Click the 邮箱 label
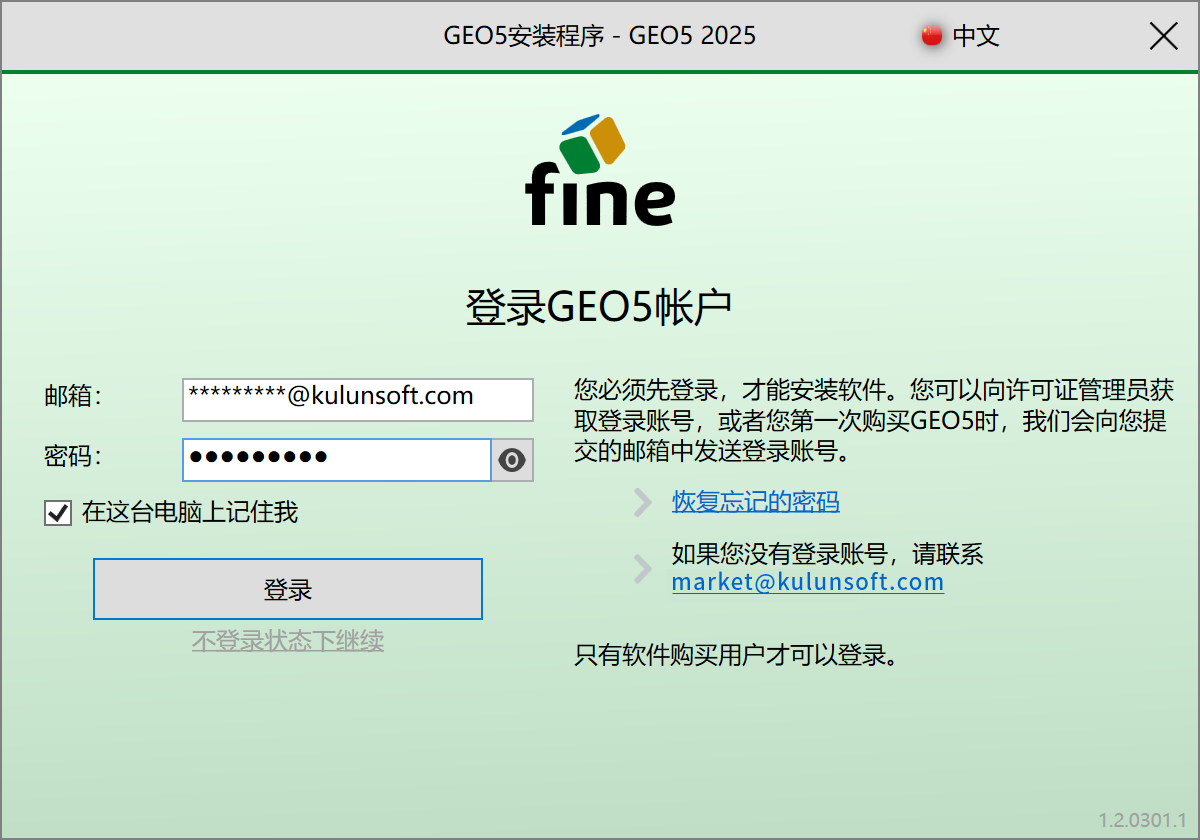 (x=73, y=397)
